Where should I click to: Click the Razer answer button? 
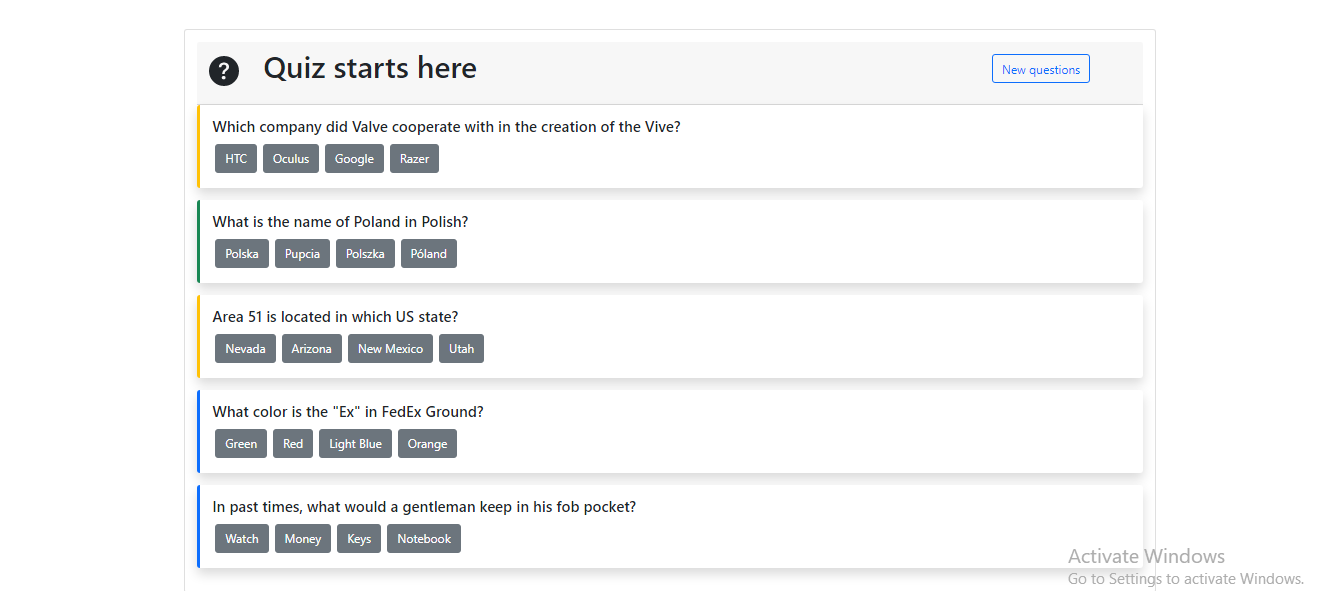coord(414,159)
